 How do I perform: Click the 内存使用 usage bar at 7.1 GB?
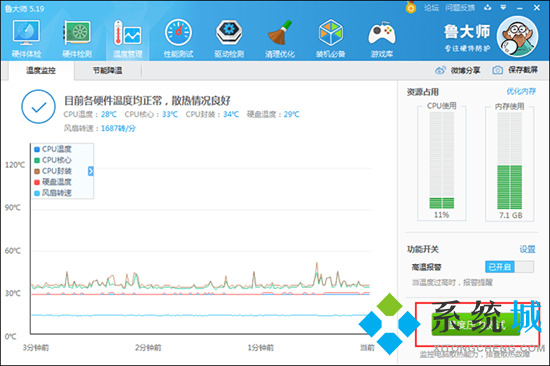tap(510, 160)
